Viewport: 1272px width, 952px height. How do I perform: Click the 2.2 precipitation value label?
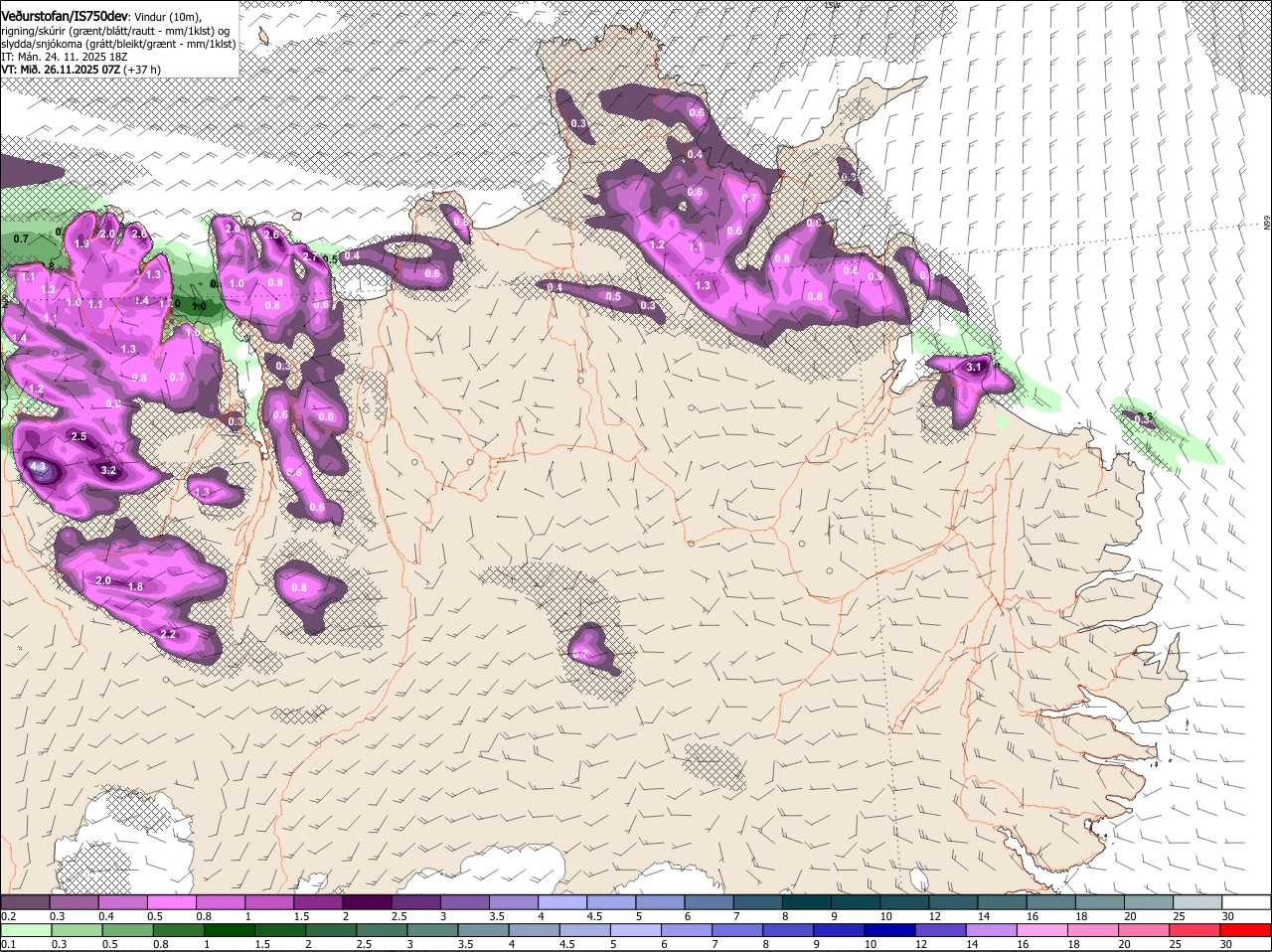(x=168, y=633)
